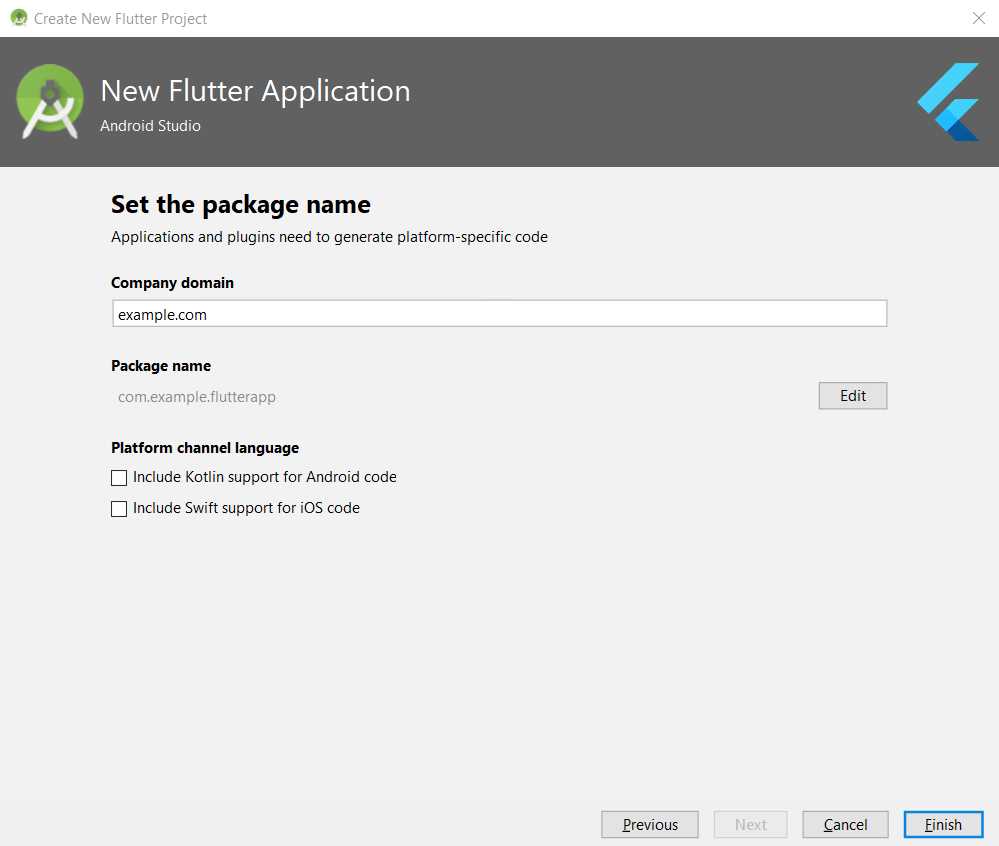The width and height of the screenshot is (999, 846).
Task: Click the Android Studio subtitle text
Action: [150, 126]
